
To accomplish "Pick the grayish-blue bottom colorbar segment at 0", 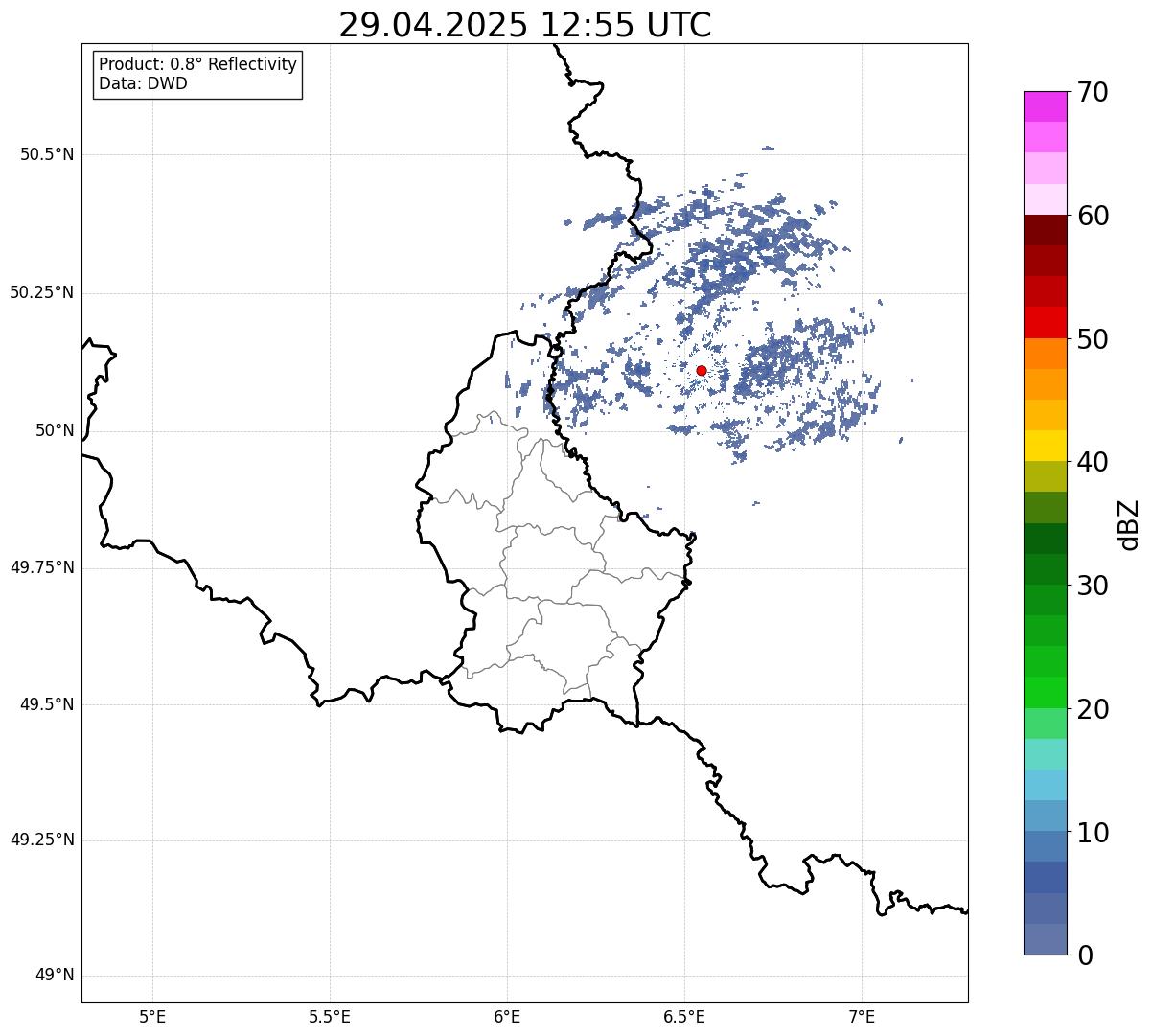I will pos(1045,939).
